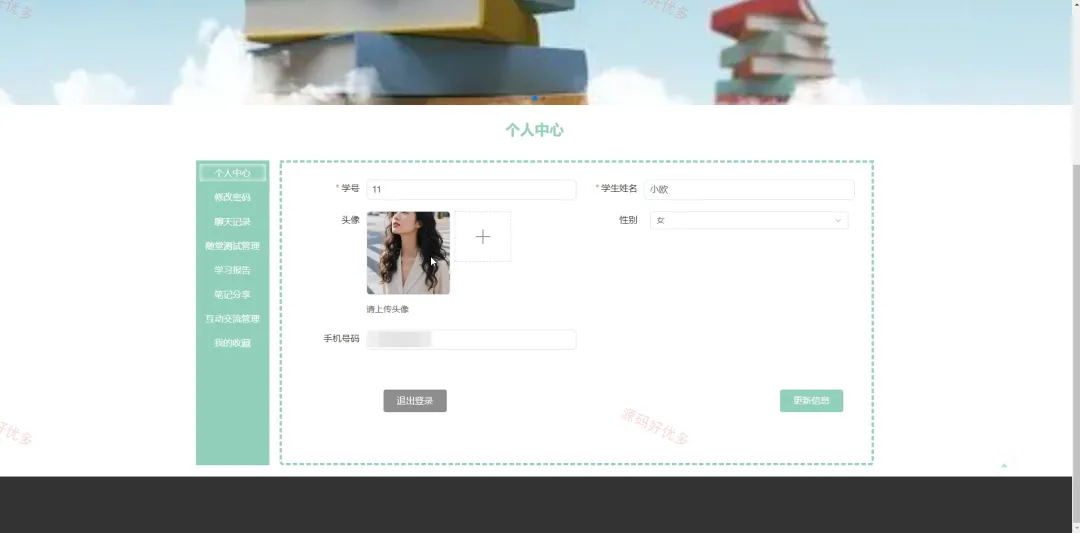Open 学习报告 in the sidebar

(x=232, y=270)
